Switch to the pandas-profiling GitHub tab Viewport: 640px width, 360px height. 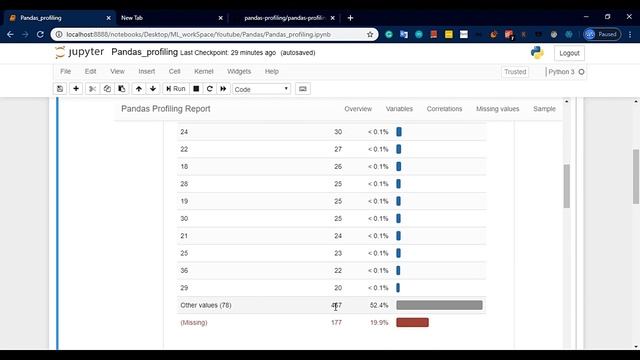284,18
